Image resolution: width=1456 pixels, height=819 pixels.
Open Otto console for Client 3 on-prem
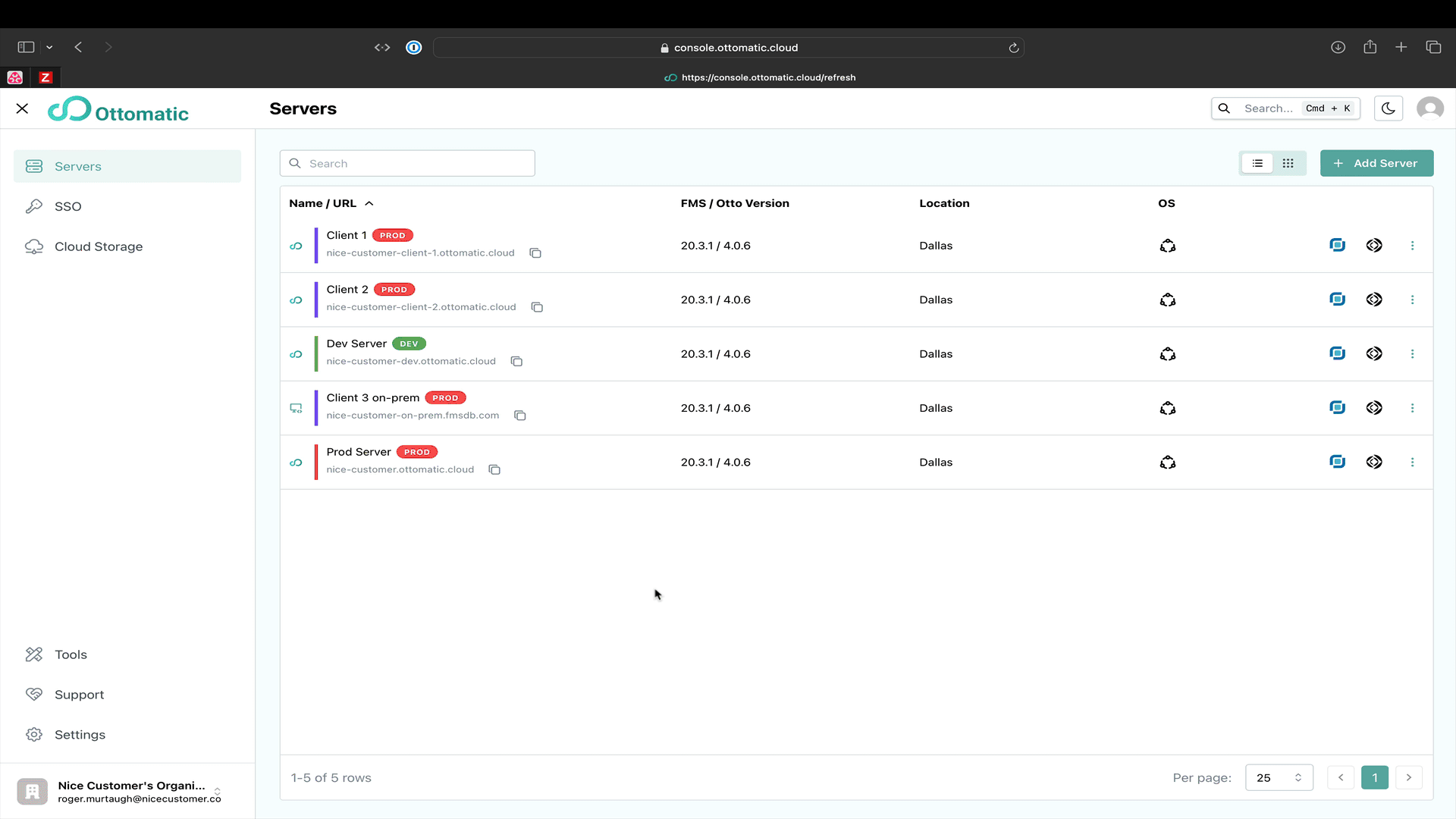click(1374, 408)
